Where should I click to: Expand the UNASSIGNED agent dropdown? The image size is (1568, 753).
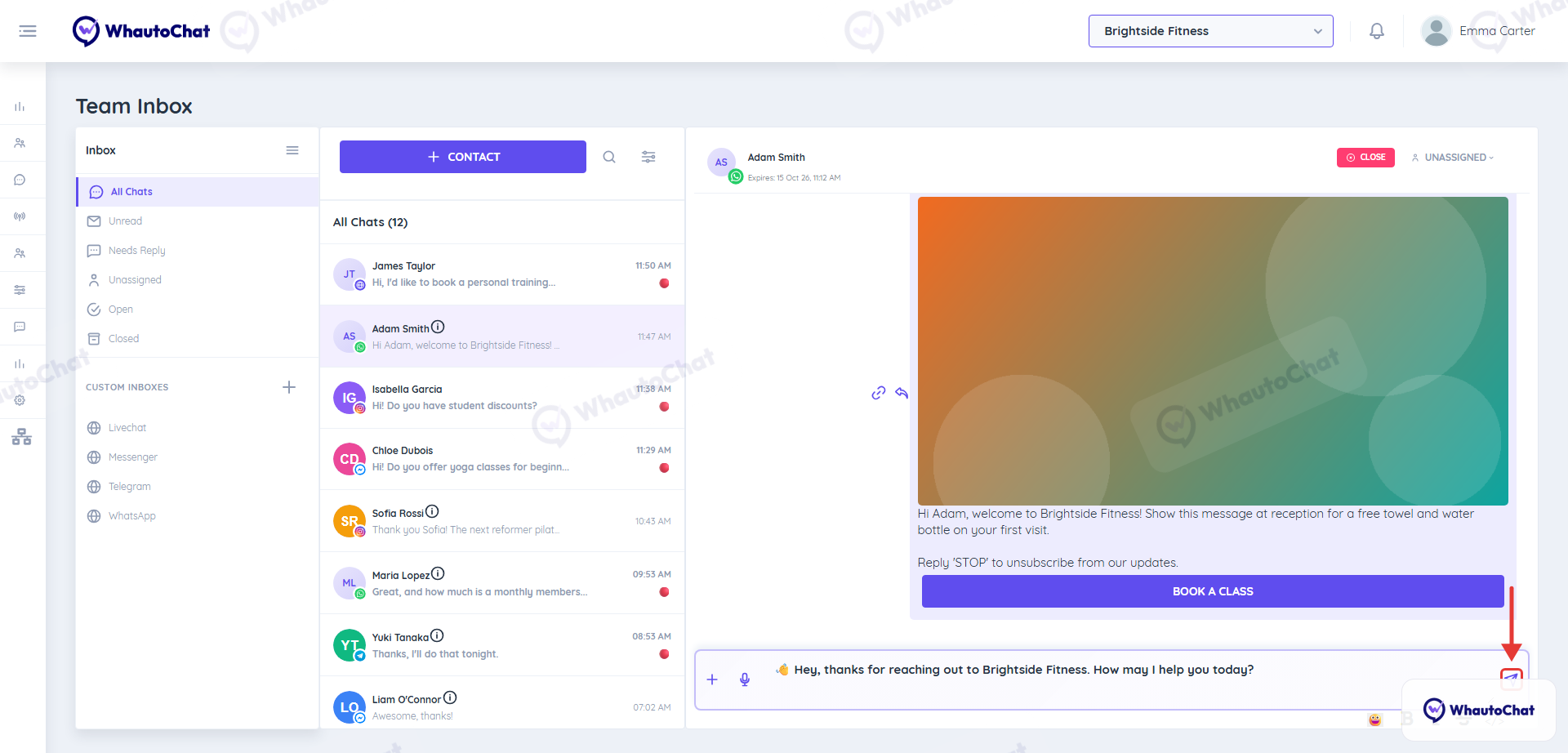[x=1453, y=158]
